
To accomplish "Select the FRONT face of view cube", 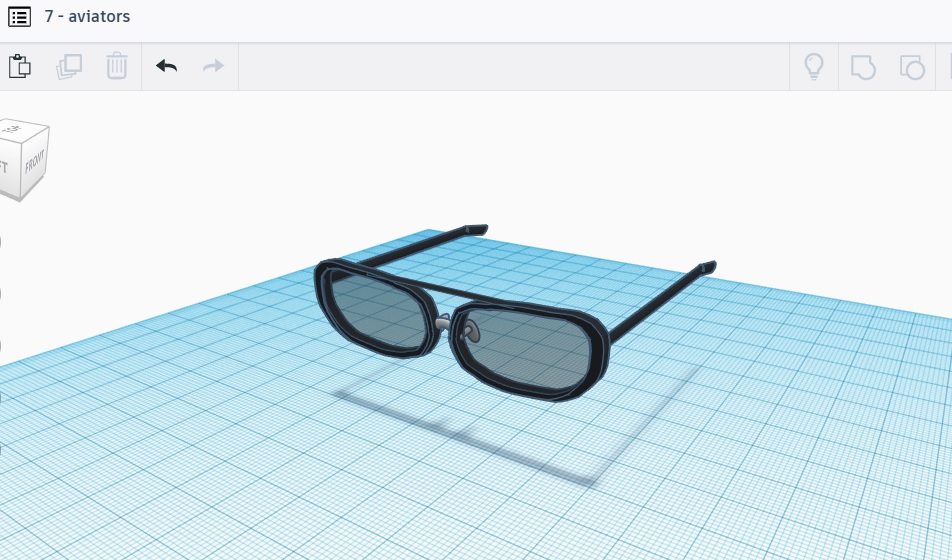I will pos(34,162).
